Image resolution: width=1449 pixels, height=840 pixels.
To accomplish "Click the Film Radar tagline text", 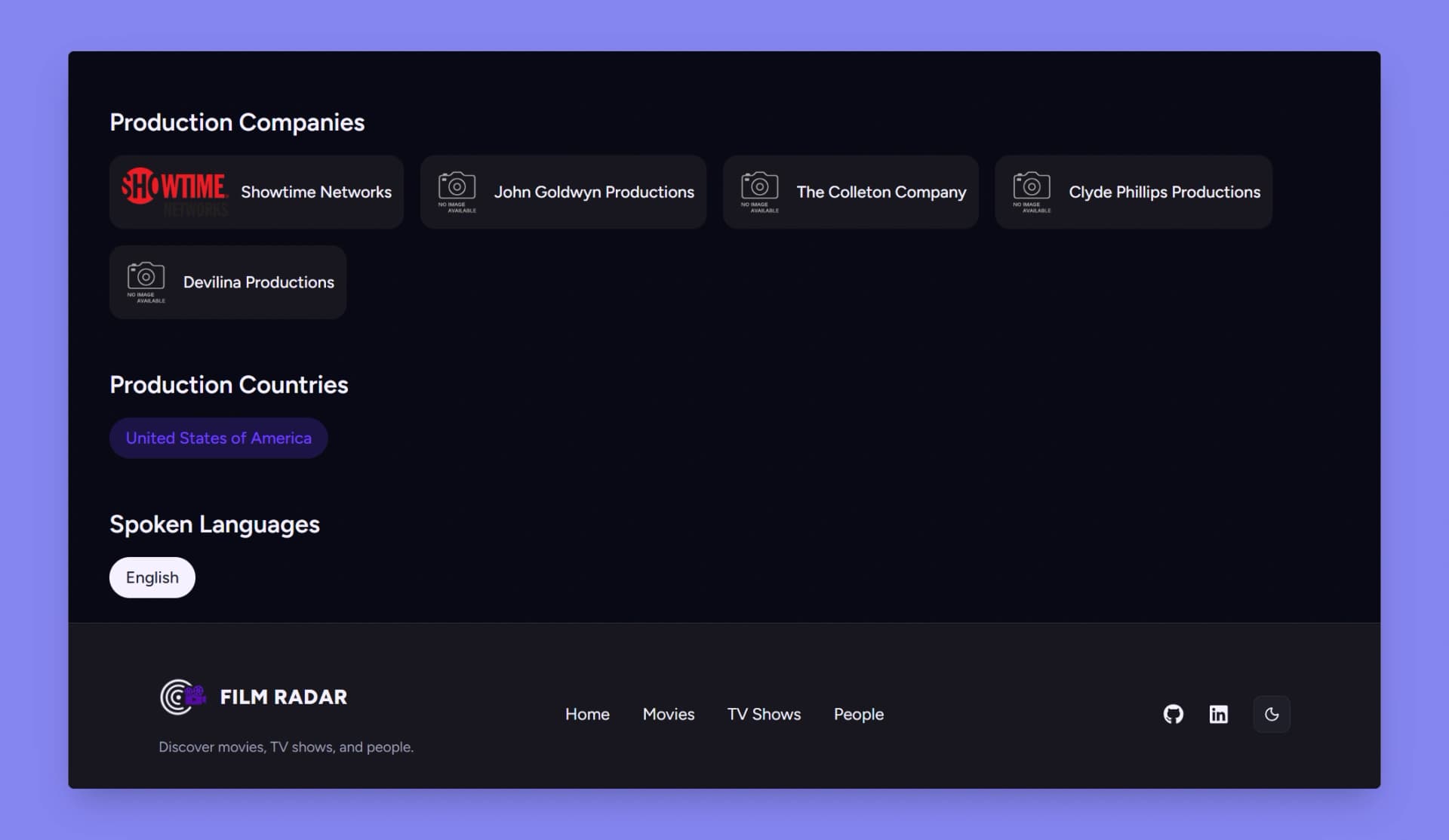I will coord(286,746).
